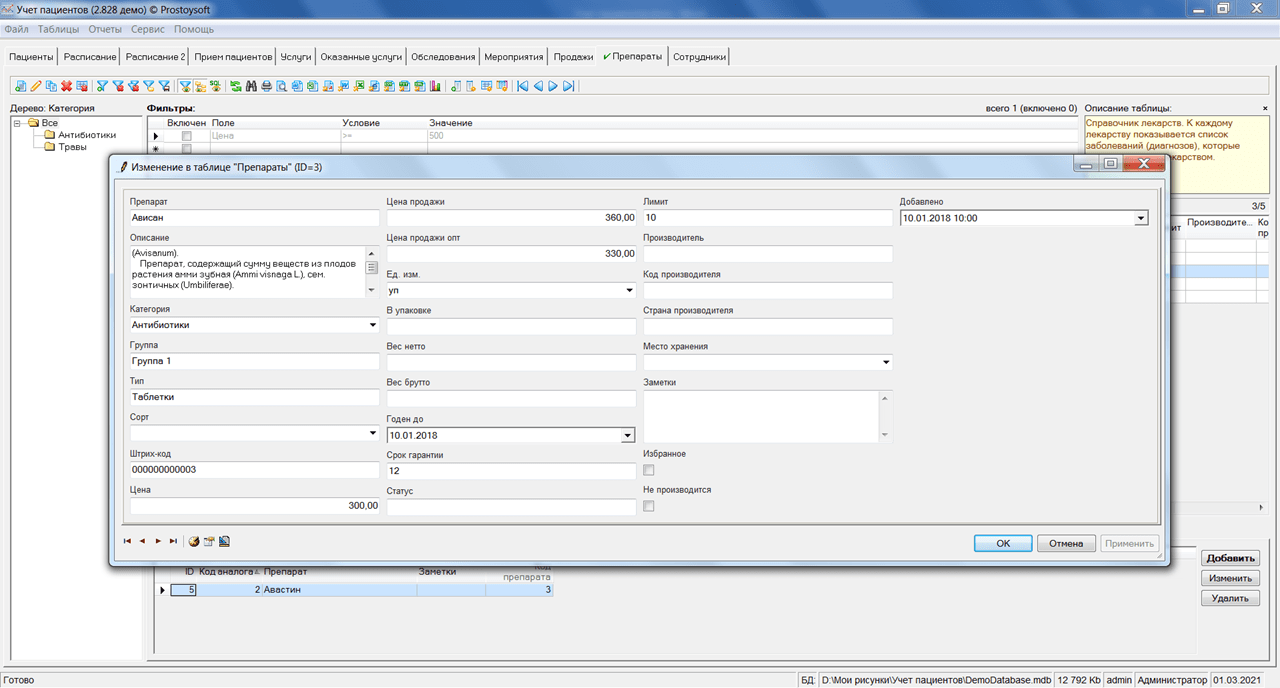The image size is (1280, 688).
Task: Click the green refresh arrows toolbar icon
Action: [236, 86]
